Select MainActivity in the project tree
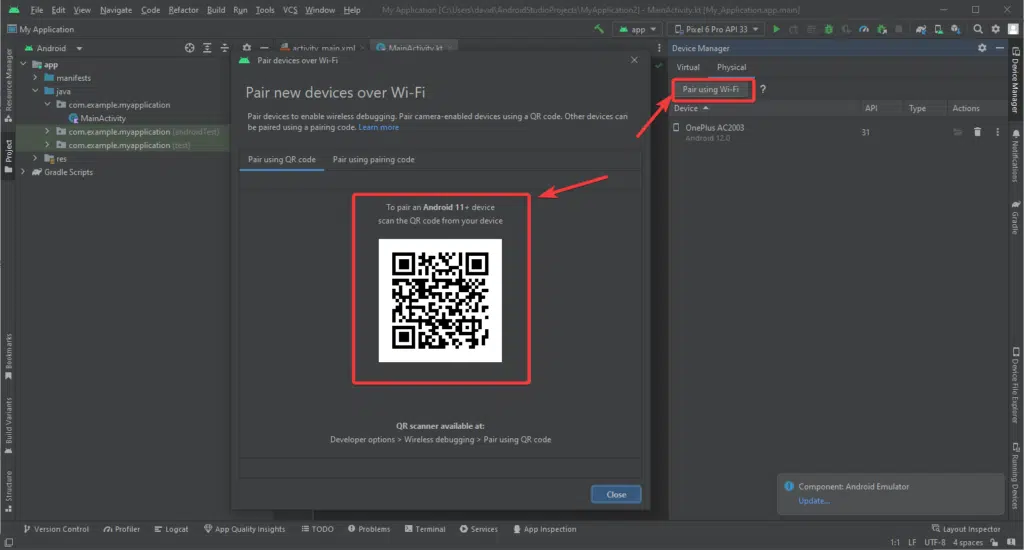The height and width of the screenshot is (550, 1024). coord(97,118)
